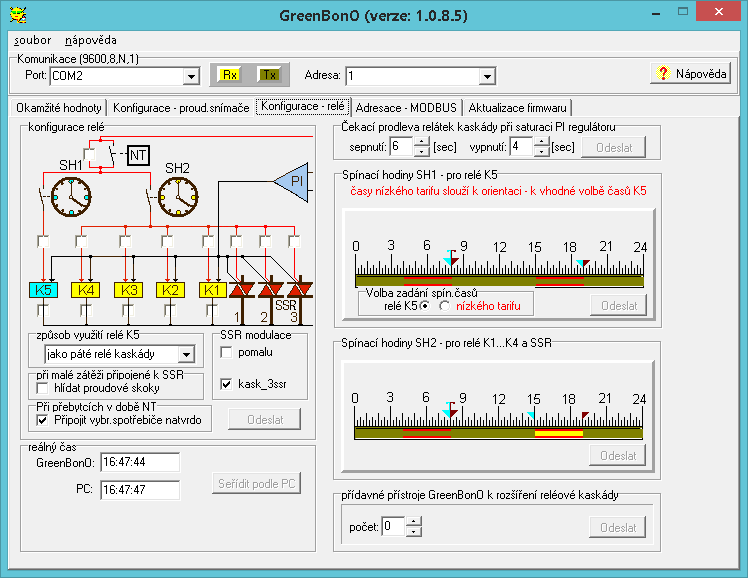
Task: Enable the 'pomalu' SSR modulation checkbox
Action: (x=226, y=352)
